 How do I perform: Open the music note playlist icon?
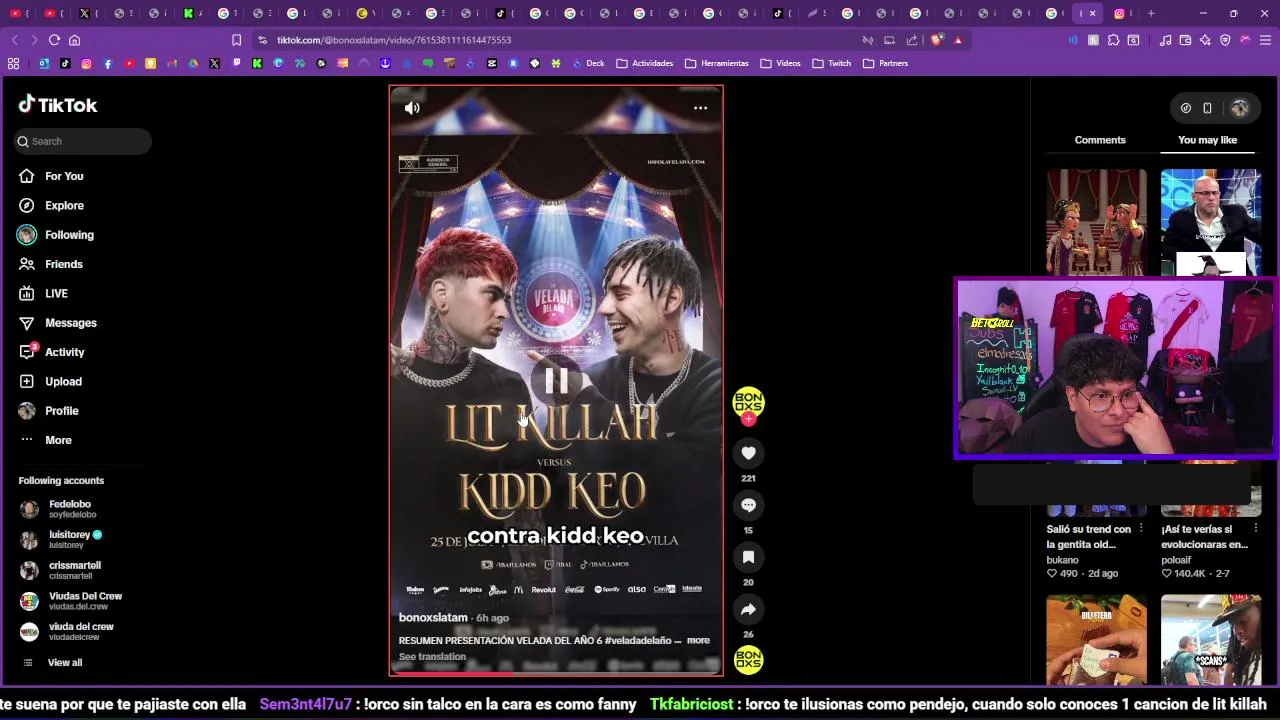coord(1165,40)
